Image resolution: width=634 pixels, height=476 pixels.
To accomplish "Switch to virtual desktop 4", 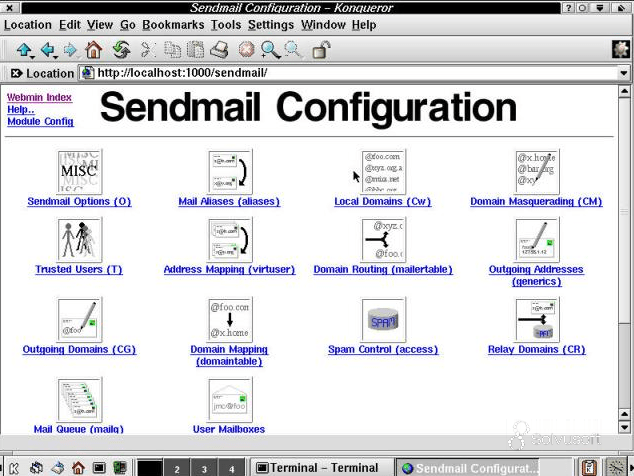I will (x=231, y=469).
